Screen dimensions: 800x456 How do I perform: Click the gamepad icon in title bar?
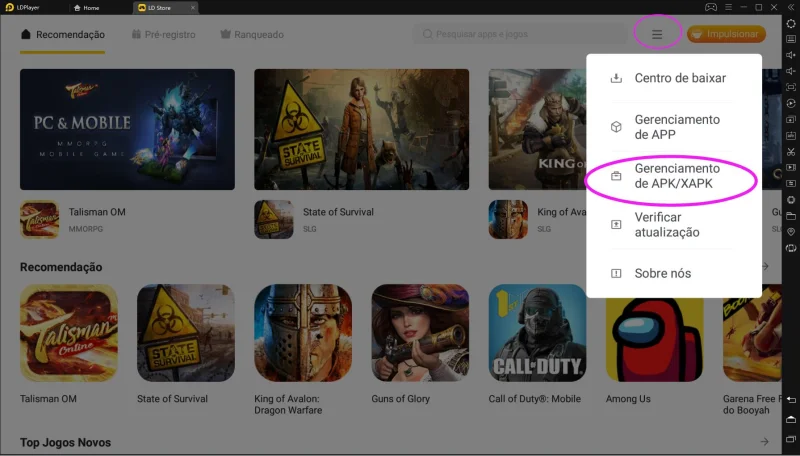tap(711, 7)
